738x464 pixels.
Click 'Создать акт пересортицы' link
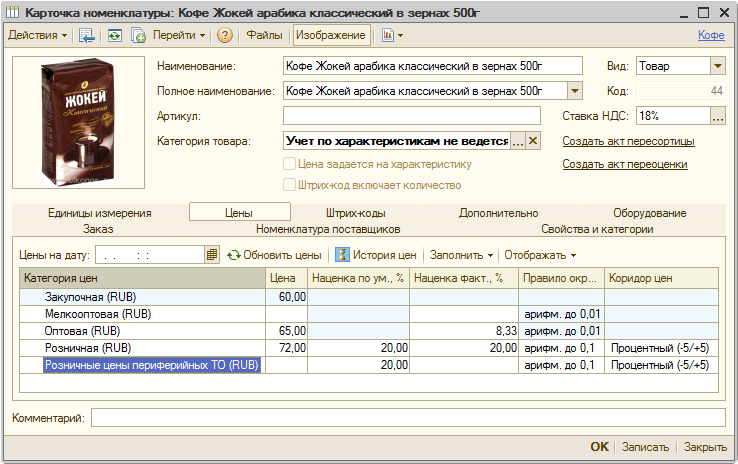[628, 141]
